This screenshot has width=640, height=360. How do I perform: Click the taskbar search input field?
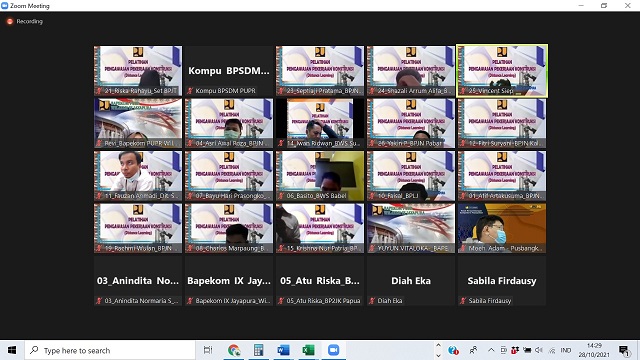point(110,350)
